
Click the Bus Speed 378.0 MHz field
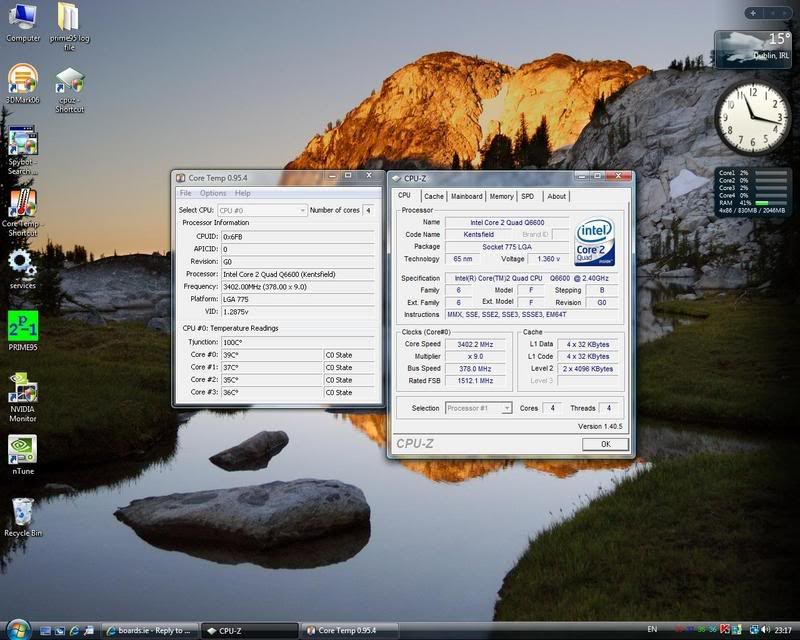[475, 368]
